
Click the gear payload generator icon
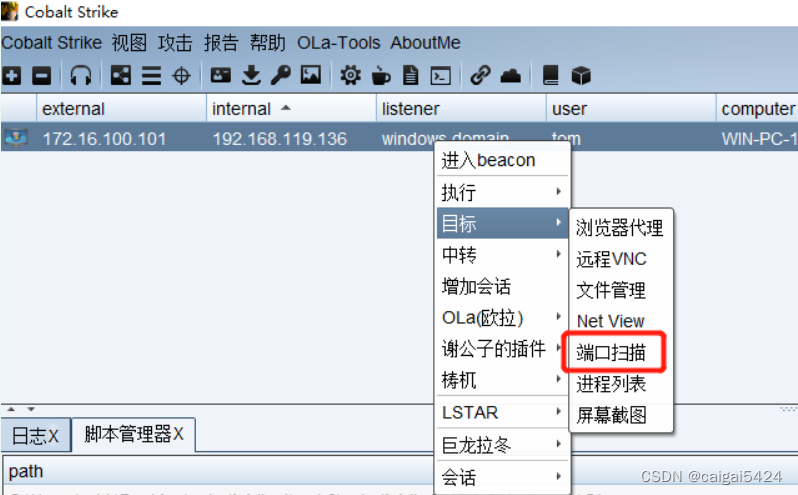(x=351, y=75)
